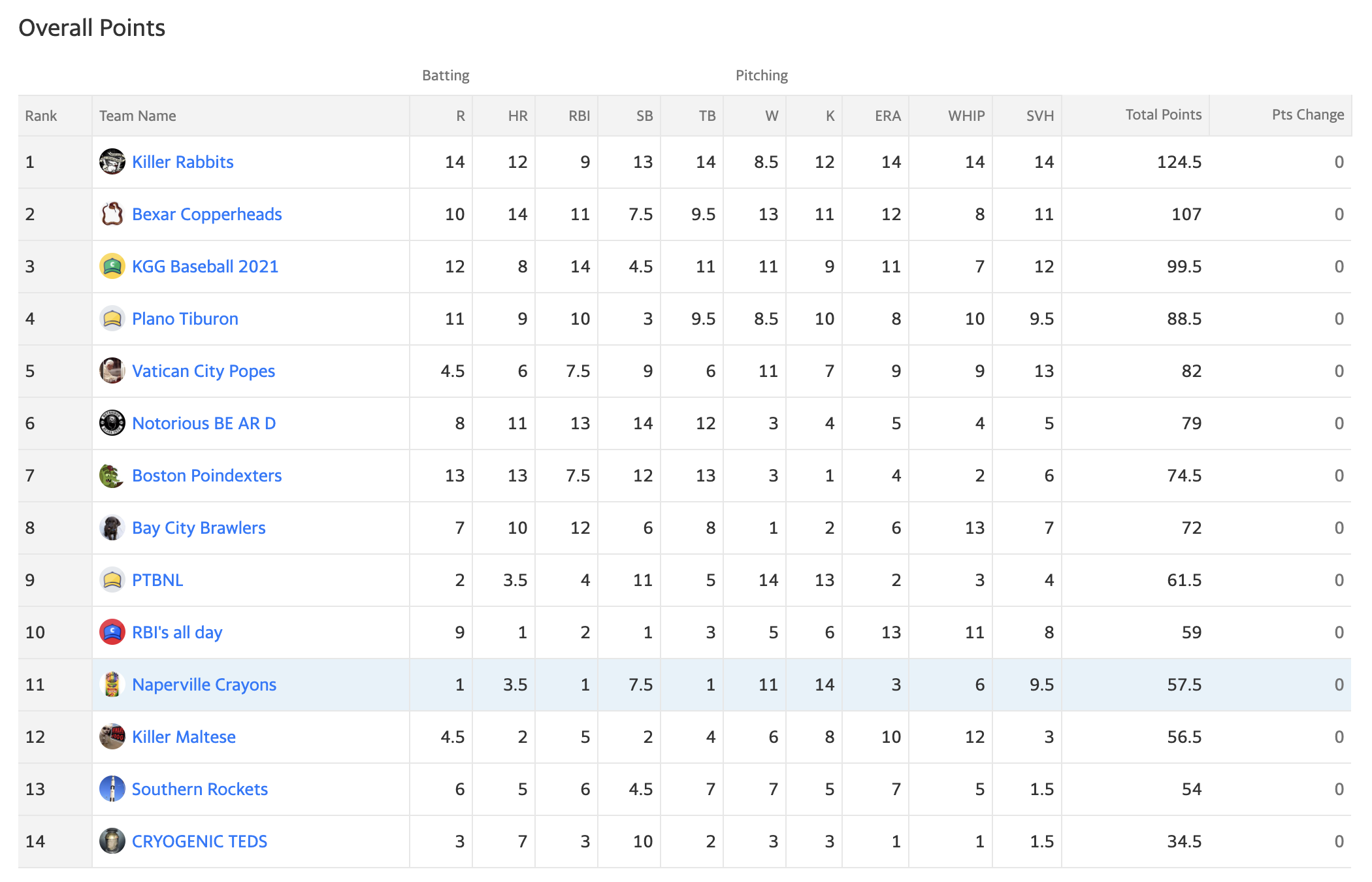Click the CRYOGENIC TEDS team avatar
Image resolution: width=1372 pixels, height=882 pixels.
click(112, 841)
